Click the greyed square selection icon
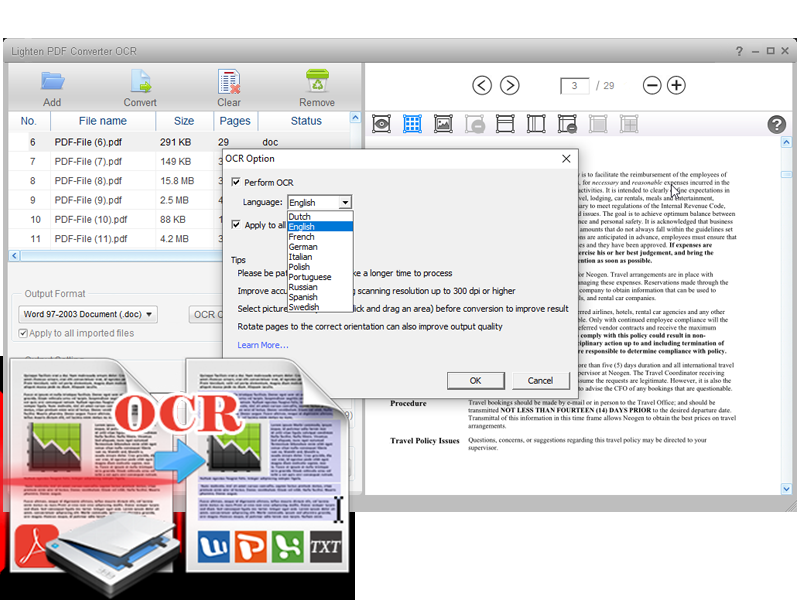 (x=598, y=124)
